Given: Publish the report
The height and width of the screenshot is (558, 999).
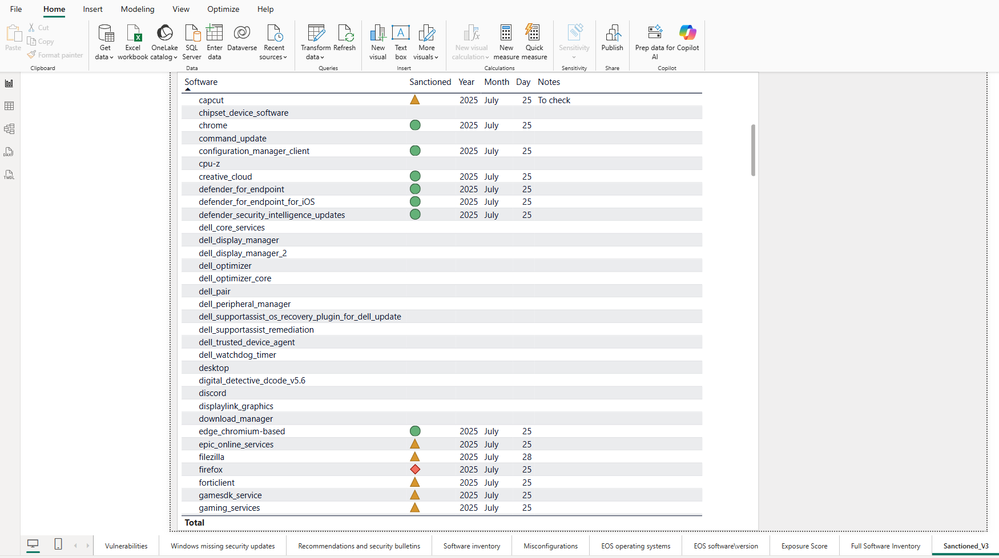Looking at the screenshot, I should (612, 38).
